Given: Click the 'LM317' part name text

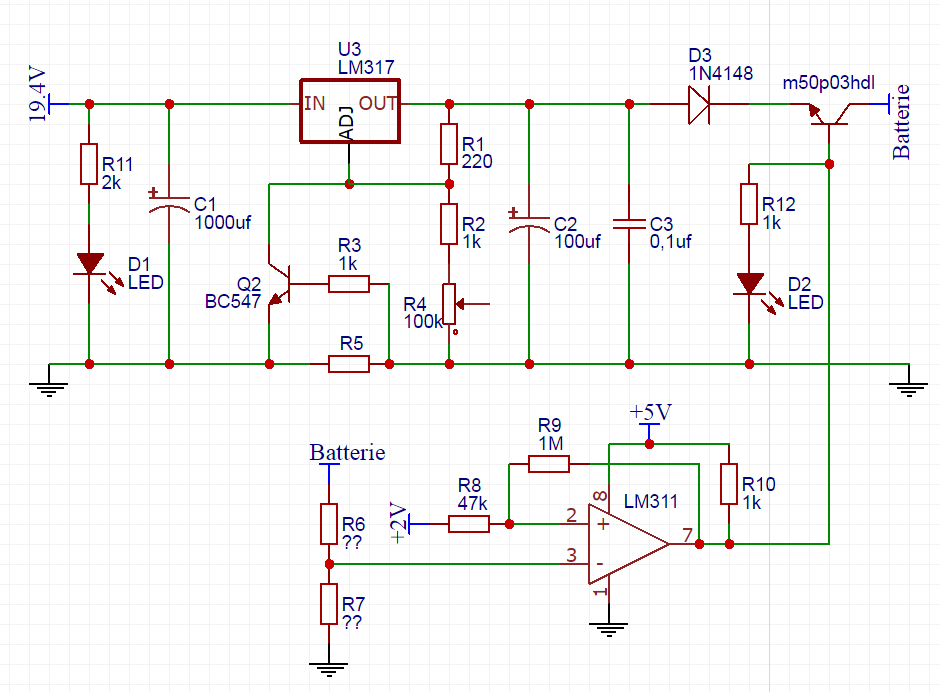Looking at the screenshot, I should [x=366, y=67].
